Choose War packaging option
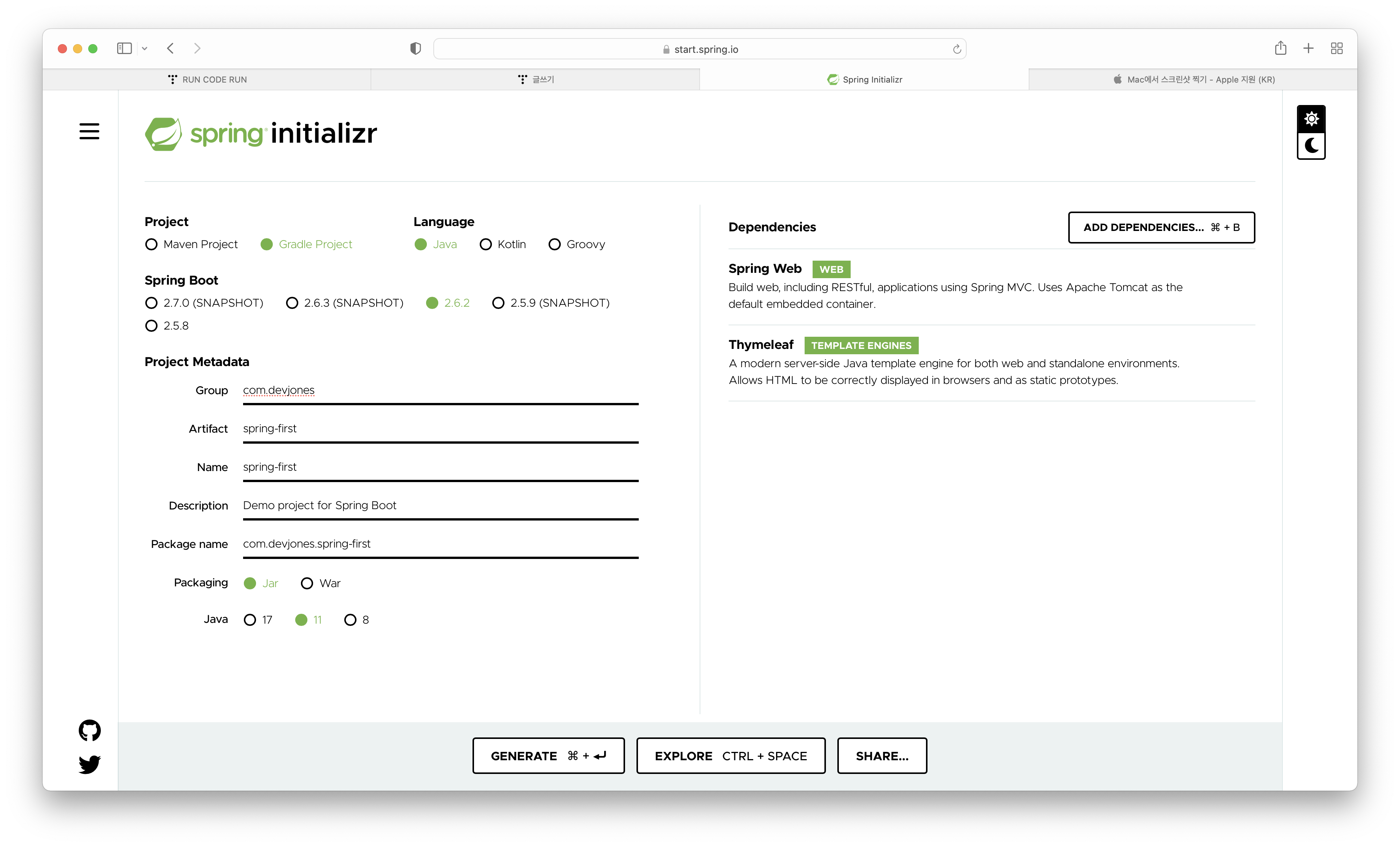This screenshot has height=847, width=1400. click(307, 583)
